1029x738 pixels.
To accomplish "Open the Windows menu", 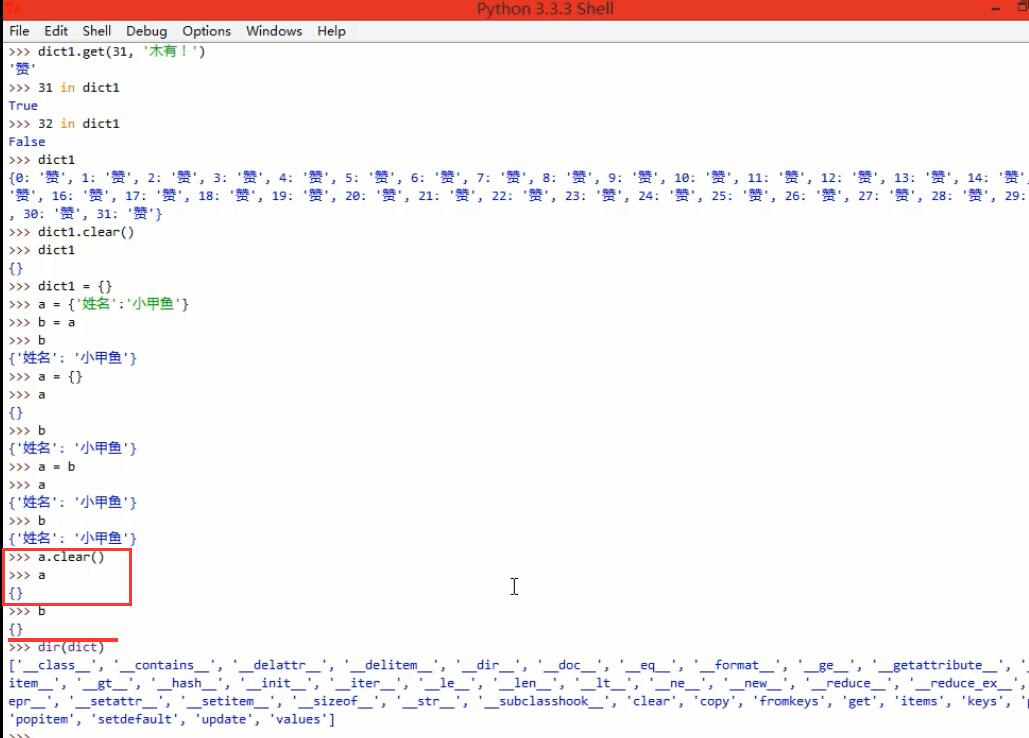I will [273, 31].
